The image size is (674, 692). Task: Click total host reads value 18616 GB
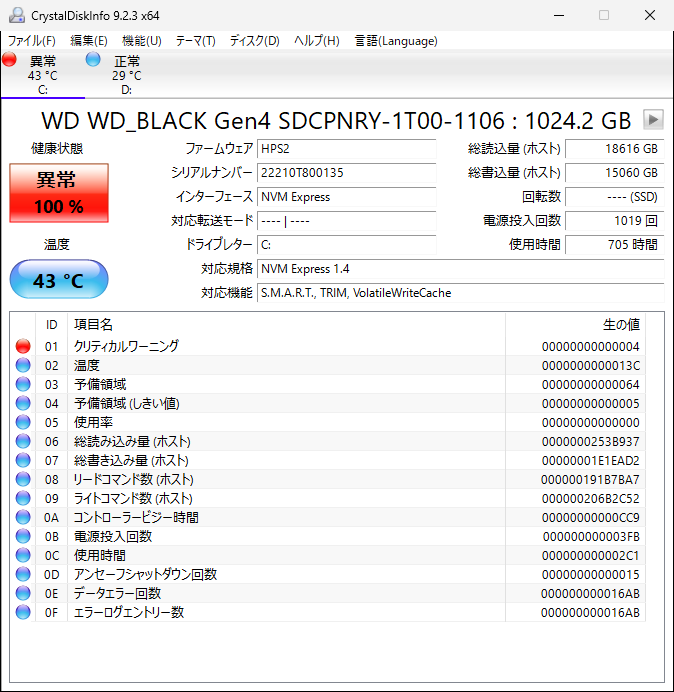pos(614,149)
